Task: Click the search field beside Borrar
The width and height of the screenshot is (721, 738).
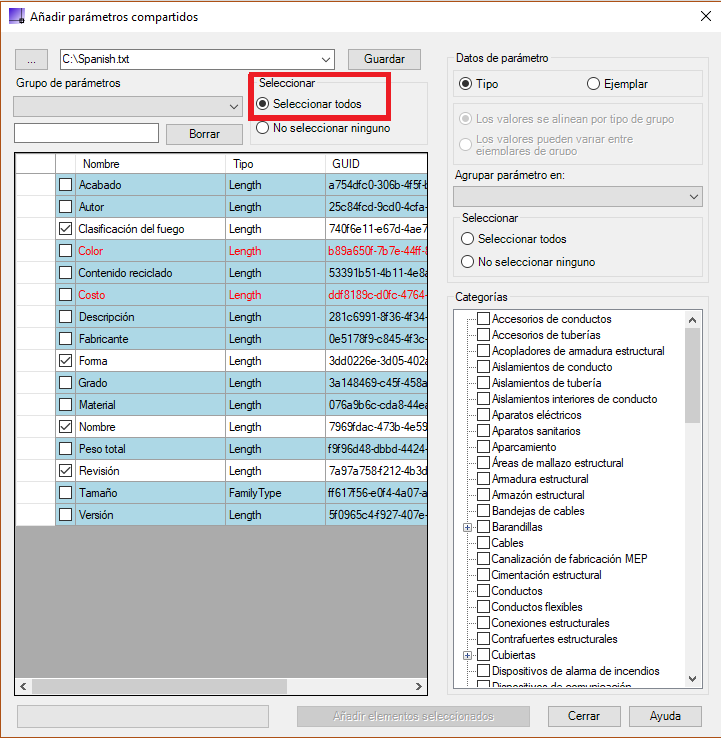Action: [x=87, y=133]
